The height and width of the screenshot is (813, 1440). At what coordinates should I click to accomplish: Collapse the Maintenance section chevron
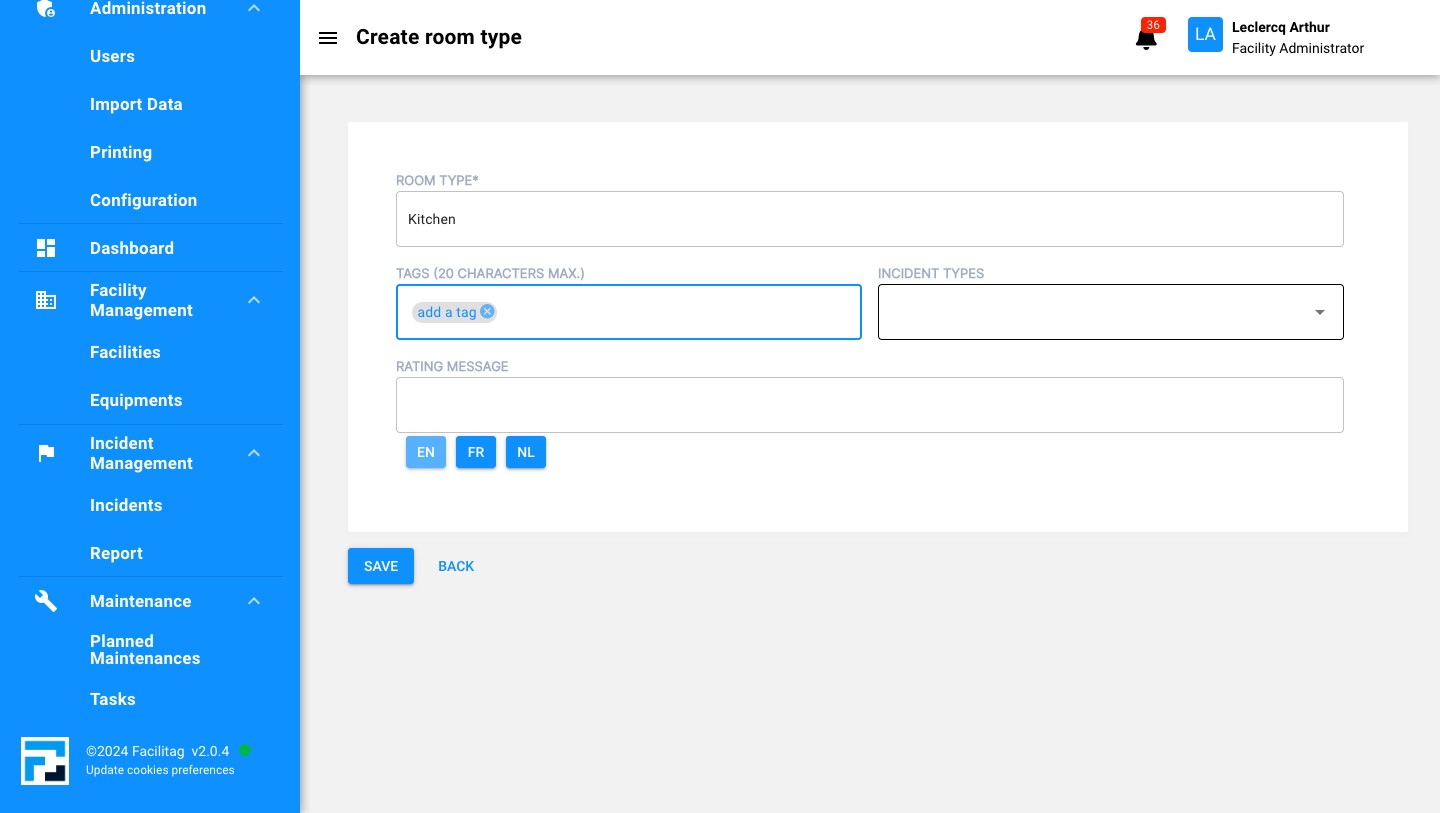pyautogui.click(x=254, y=601)
